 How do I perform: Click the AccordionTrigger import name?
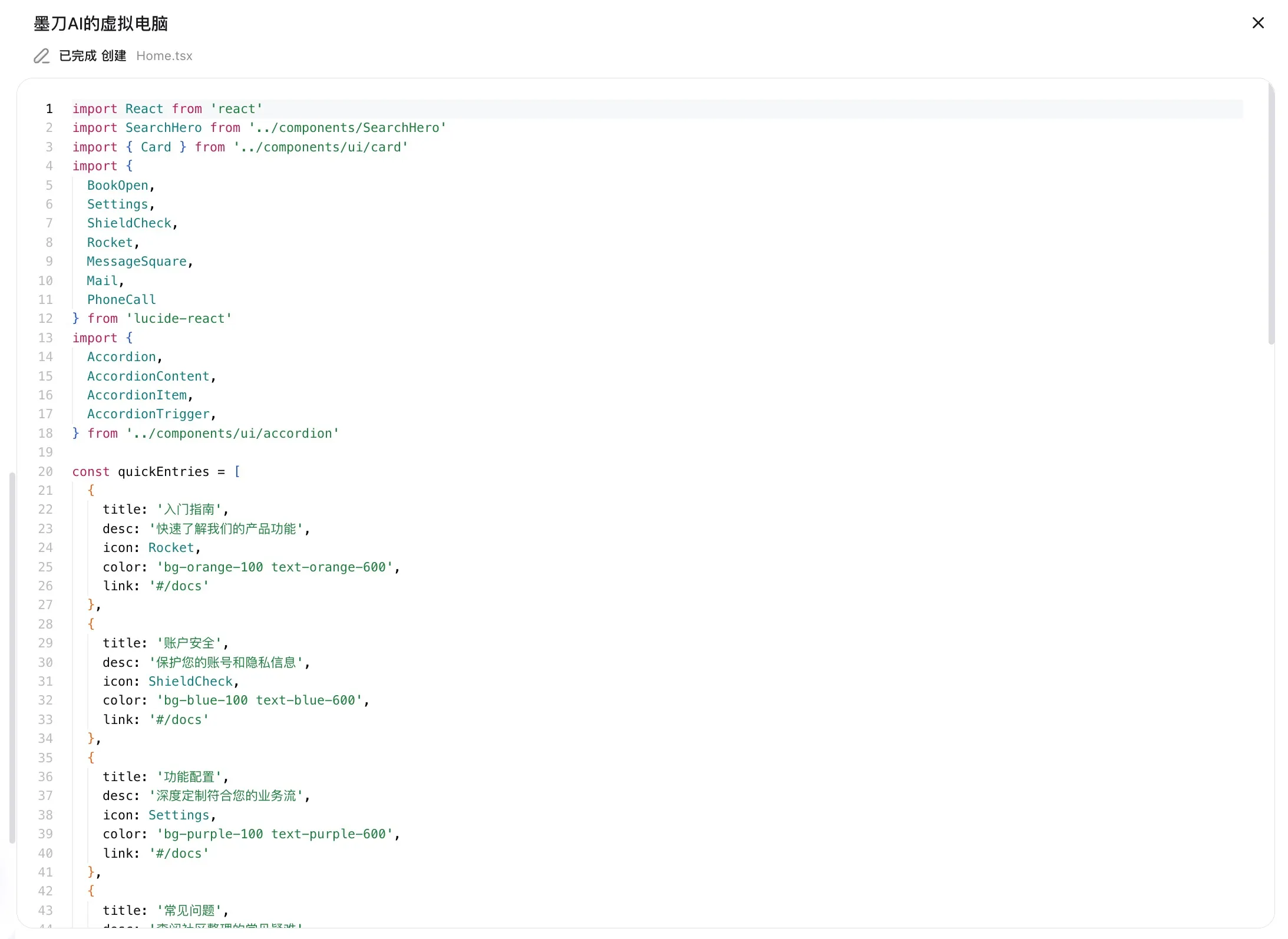pyautogui.click(x=148, y=414)
